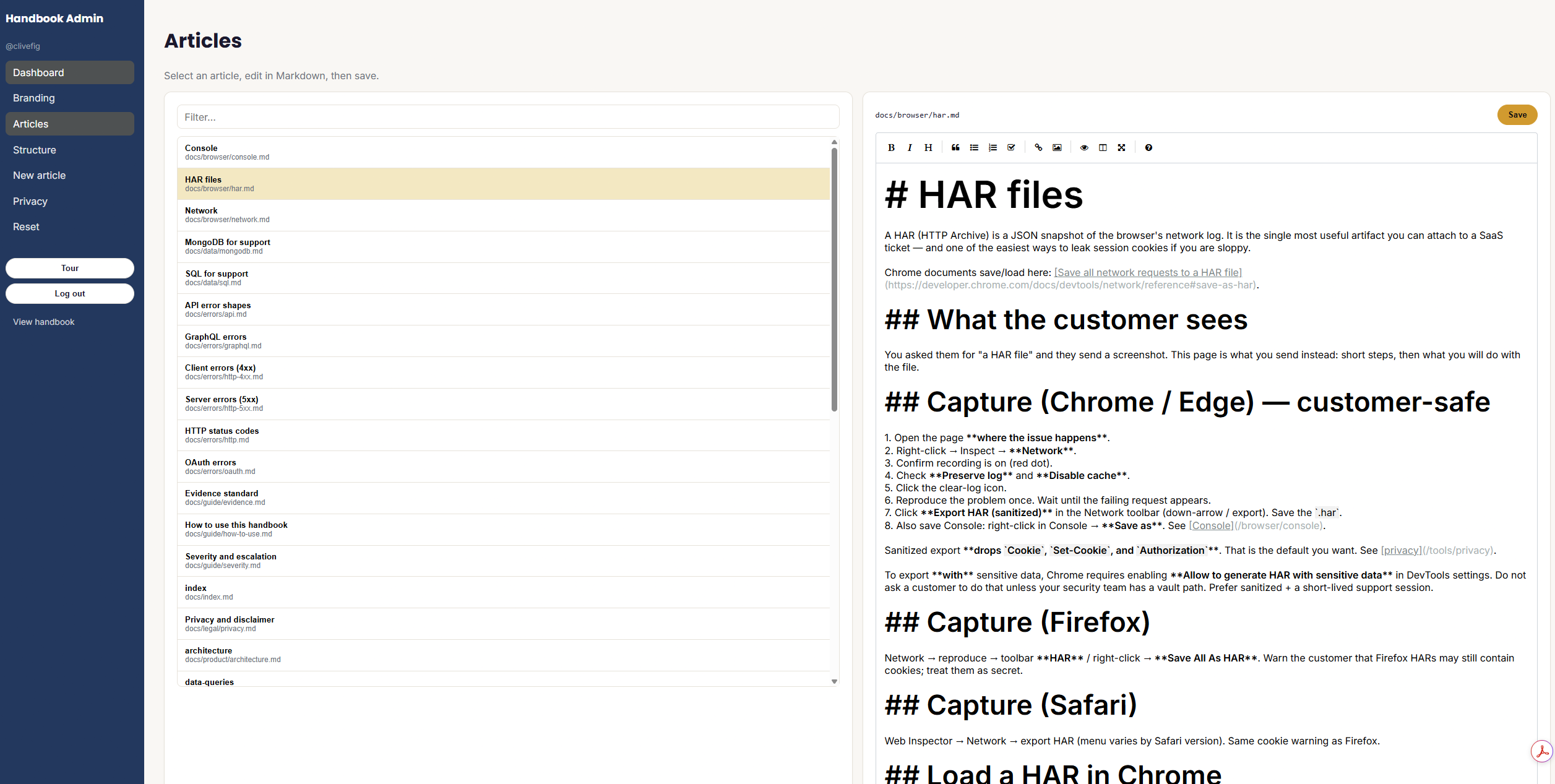This screenshot has width=1555, height=784.
Task: Go to Branding in sidebar
Action: 70,98
